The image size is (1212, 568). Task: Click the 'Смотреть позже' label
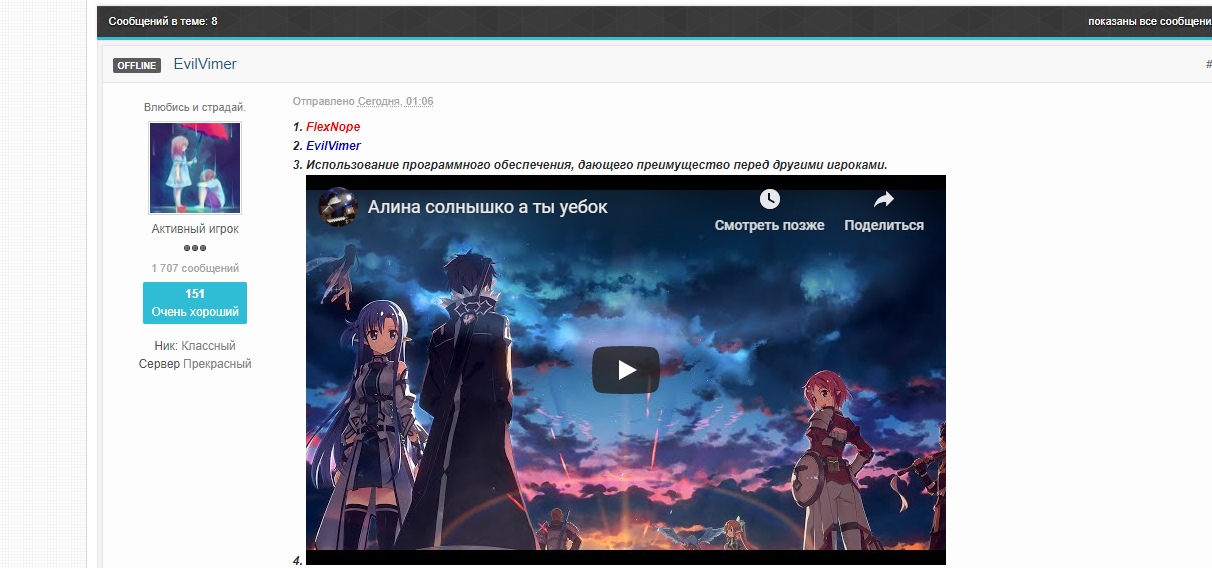(x=769, y=226)
